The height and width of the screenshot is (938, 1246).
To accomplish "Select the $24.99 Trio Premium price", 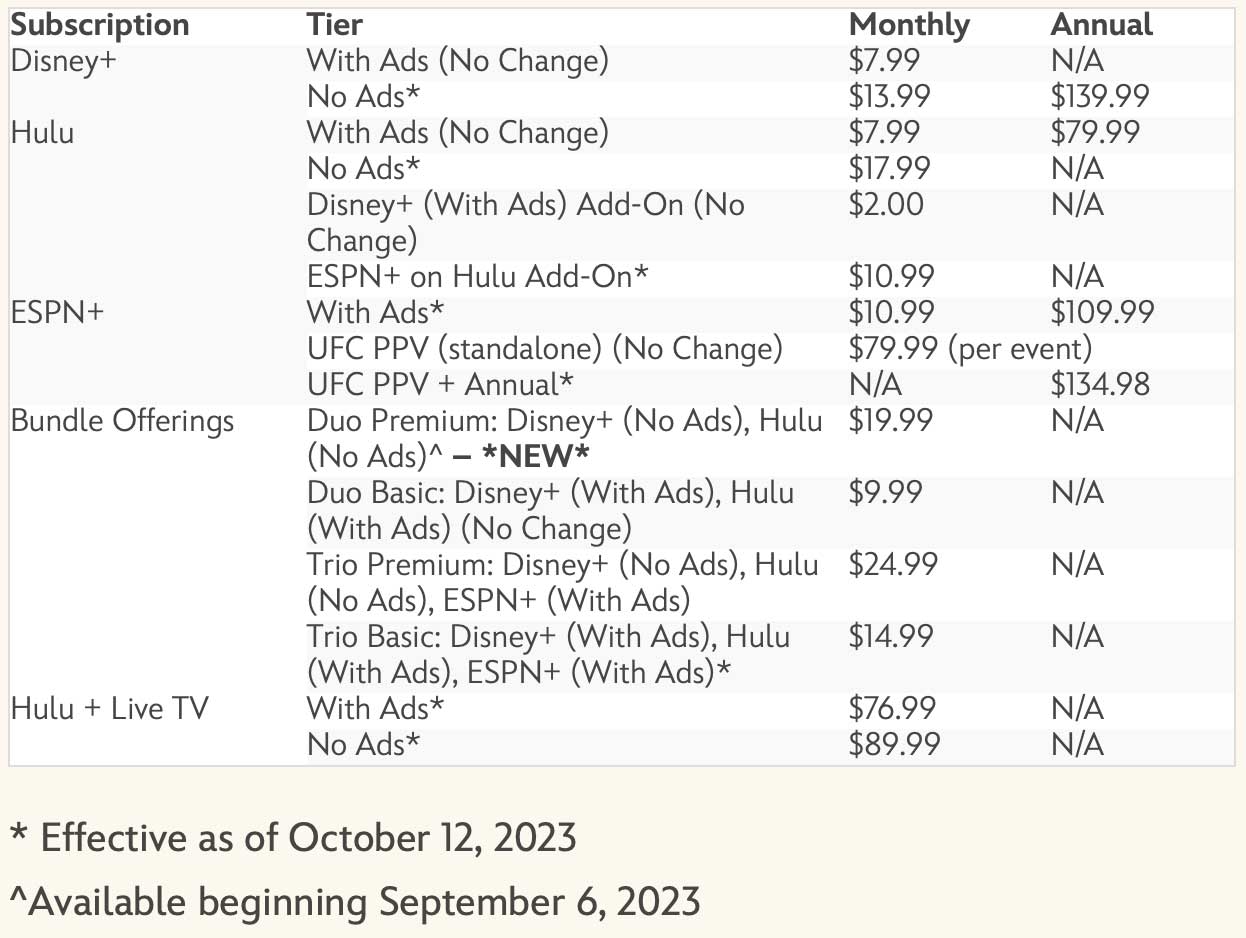I will click(893, 565).
